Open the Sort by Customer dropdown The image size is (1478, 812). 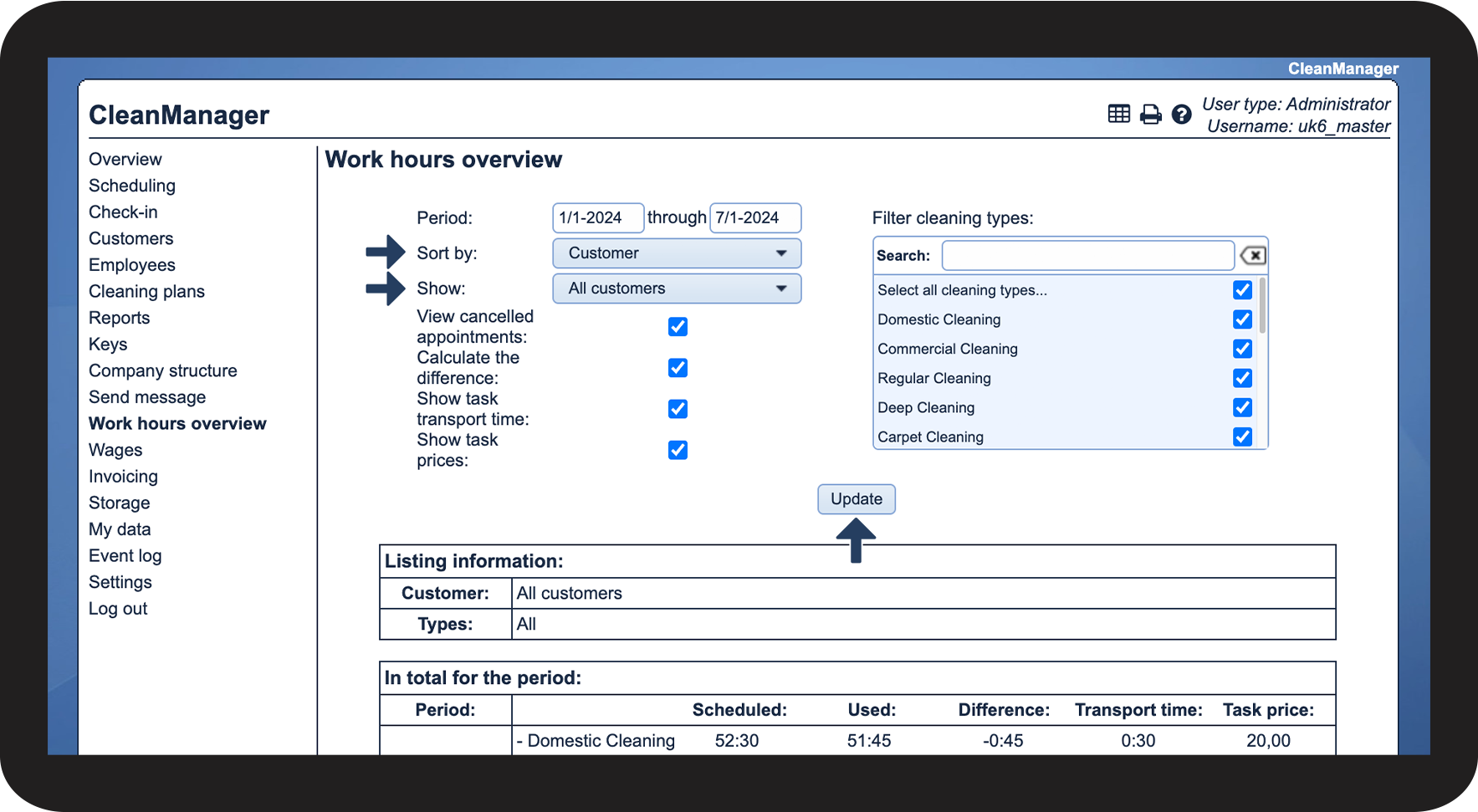[x=677, y=253]
